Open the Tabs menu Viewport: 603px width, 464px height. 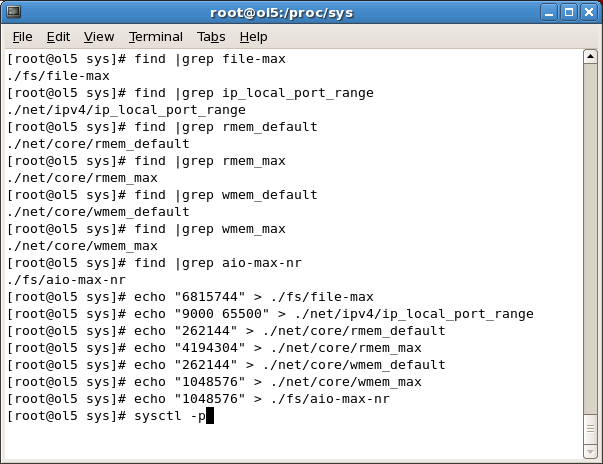click(x=211, y=37)
